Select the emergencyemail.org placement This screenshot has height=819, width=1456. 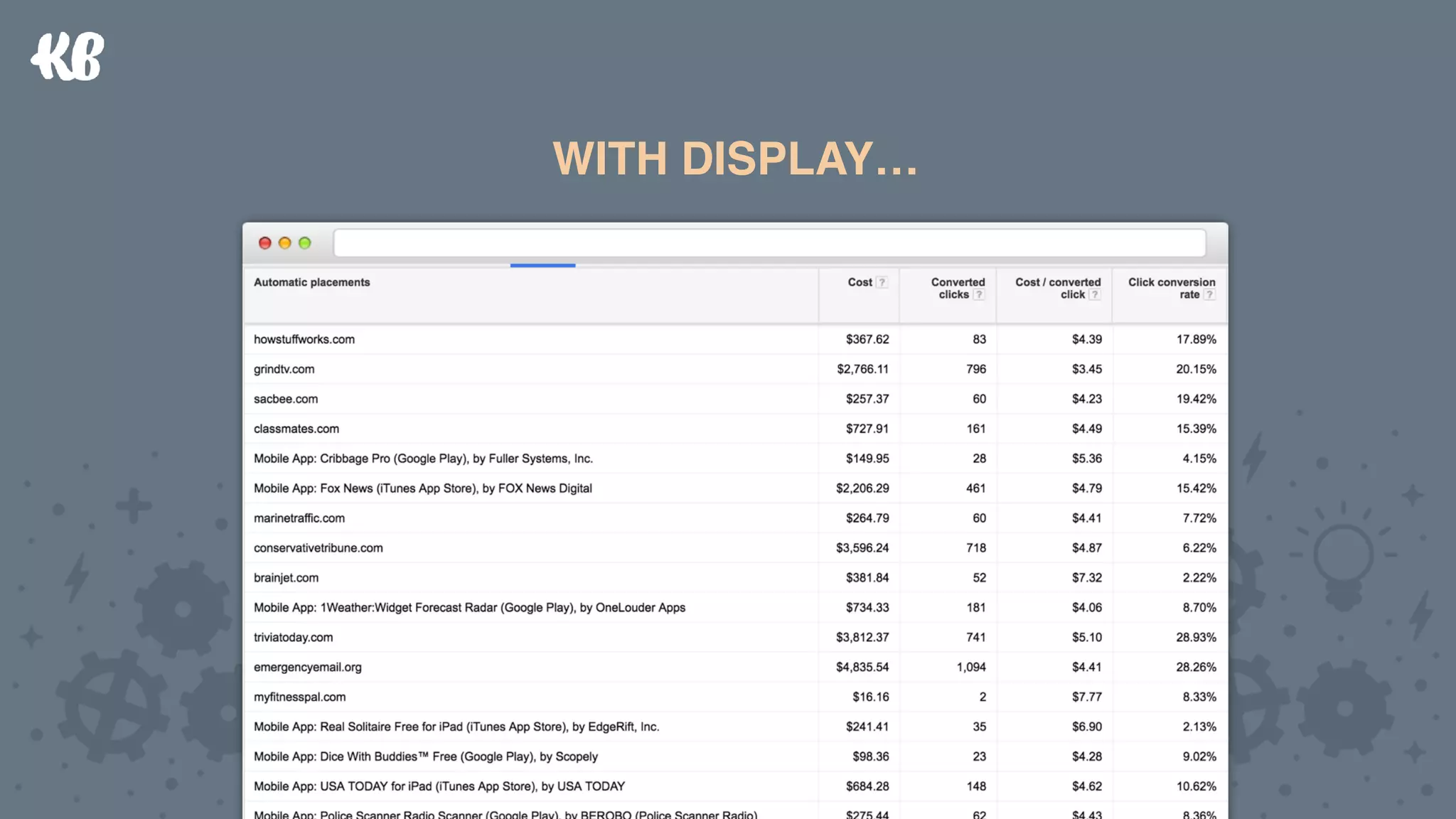[308, 668]
